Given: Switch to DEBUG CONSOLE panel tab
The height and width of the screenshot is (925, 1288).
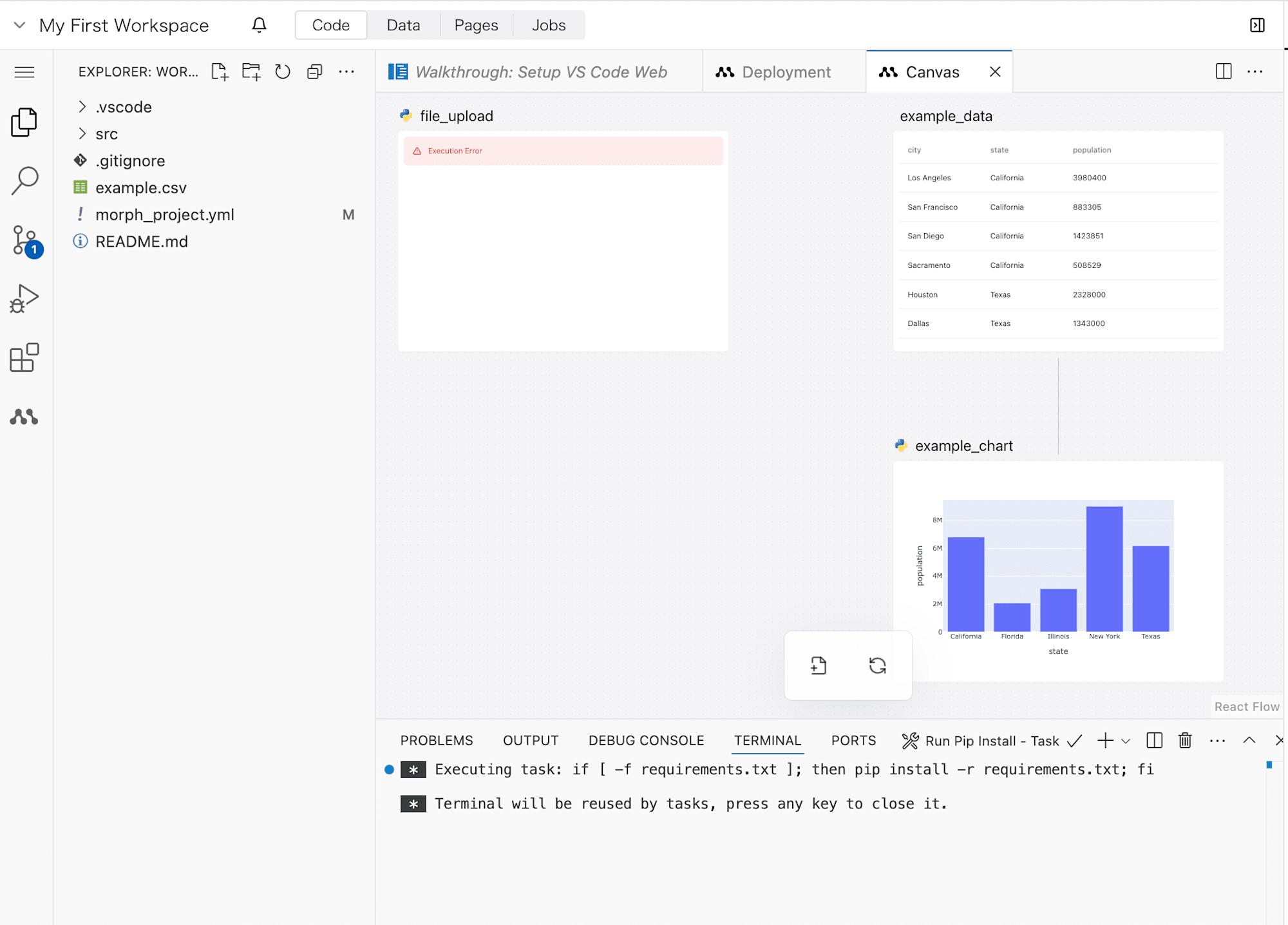Looking at the screenshot, I should [x=646, y=741].
